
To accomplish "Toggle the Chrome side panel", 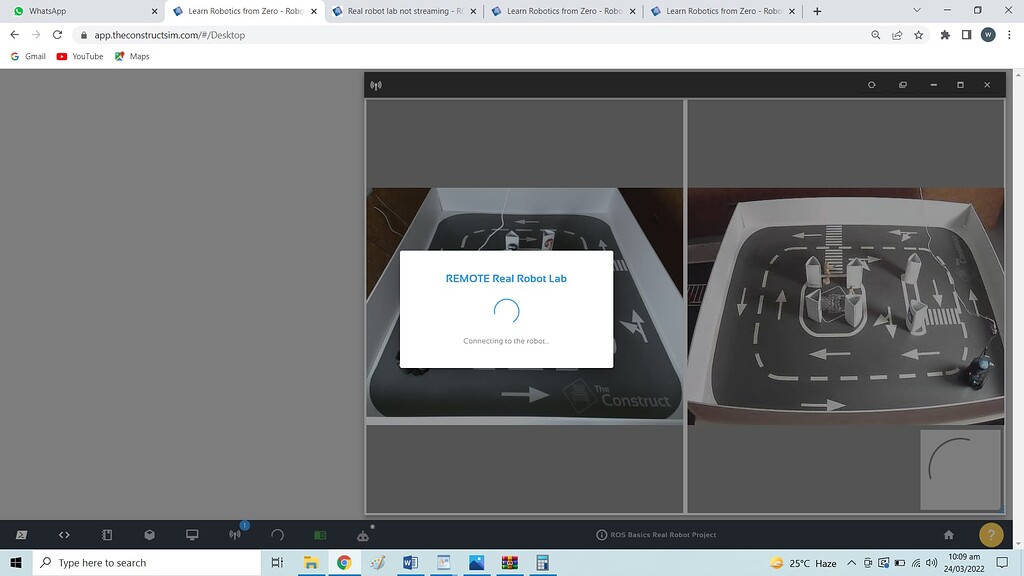I will 967,35.
